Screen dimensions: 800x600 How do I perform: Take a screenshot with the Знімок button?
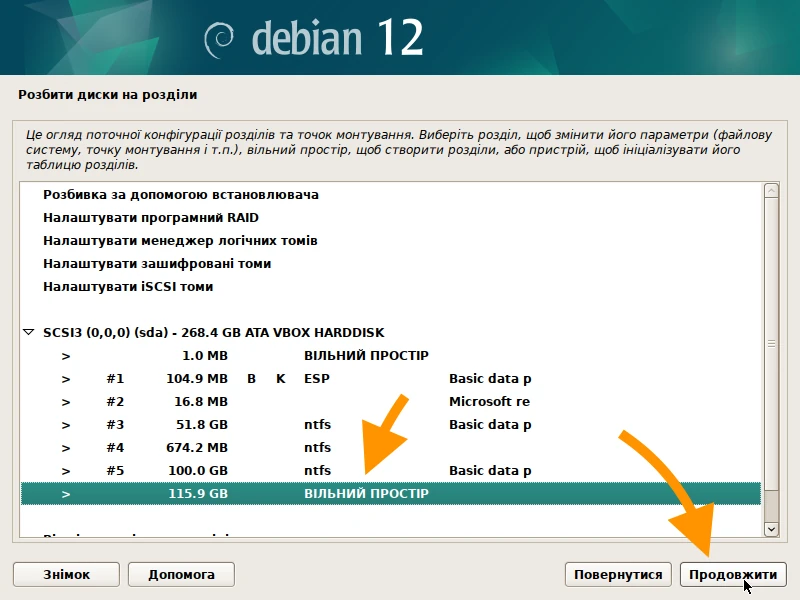(66, 574)
